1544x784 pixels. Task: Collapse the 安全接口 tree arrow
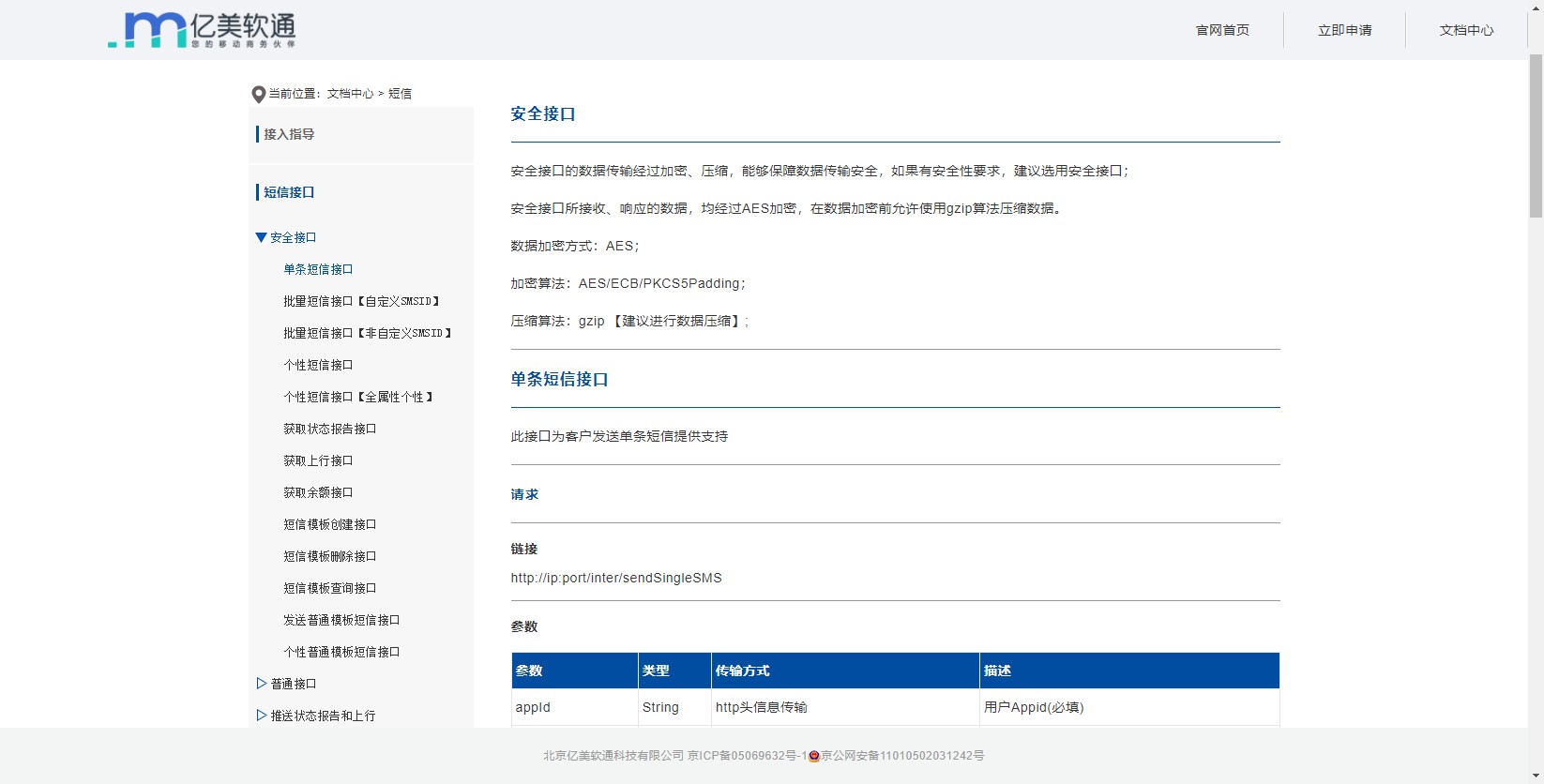coord(262,237)
